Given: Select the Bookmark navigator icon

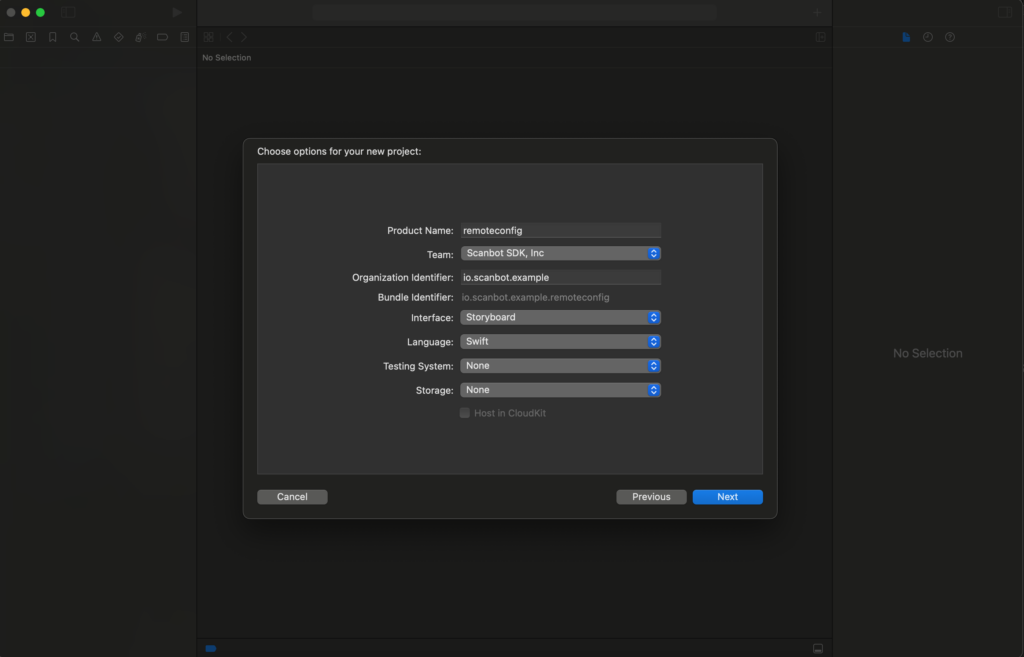Looking at the screenshot, I should [x=52, y=36].
